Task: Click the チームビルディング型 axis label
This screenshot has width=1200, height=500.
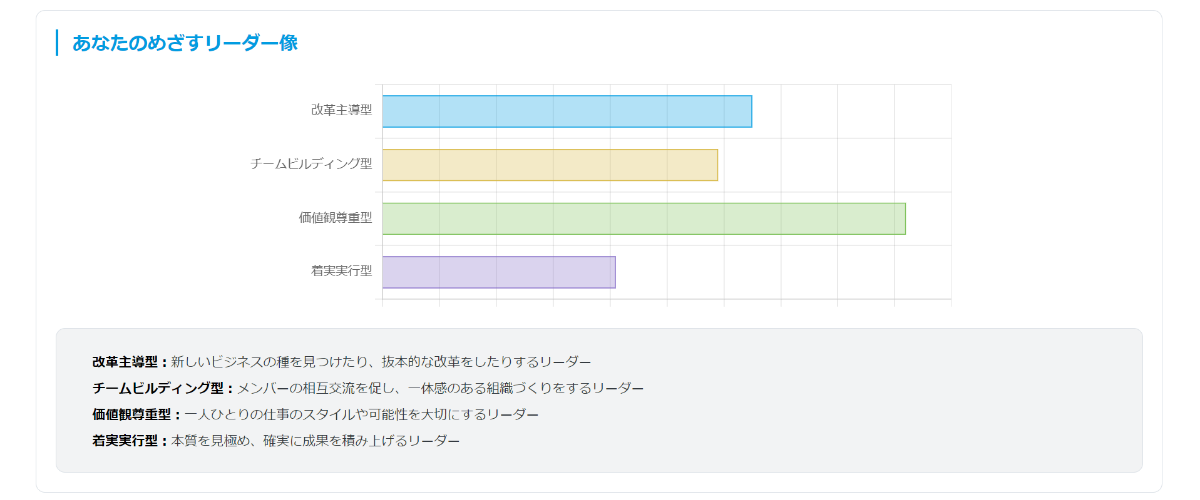Action: (x=311, y=164)
